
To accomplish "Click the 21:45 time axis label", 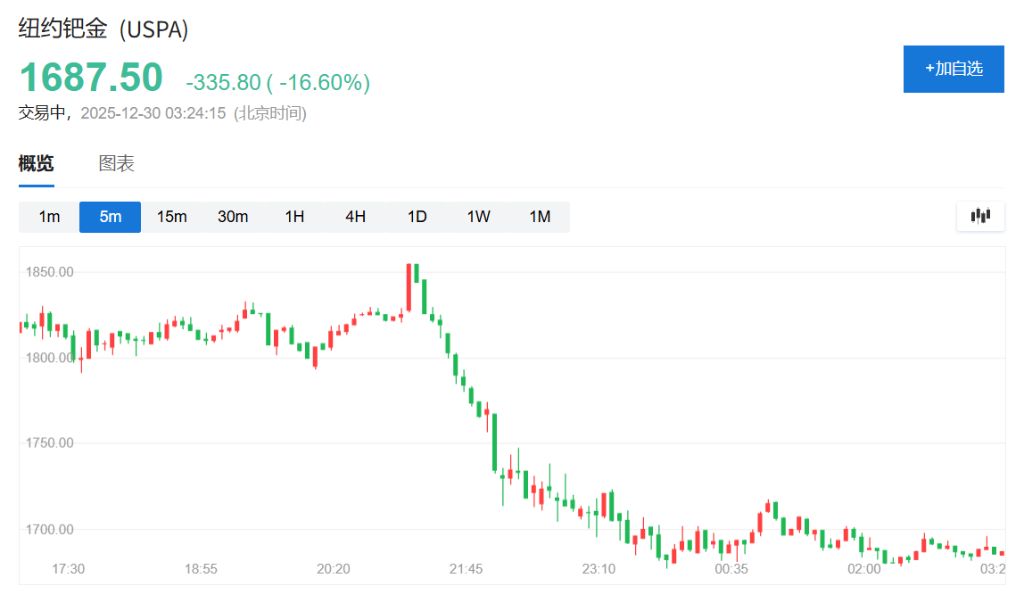I will point(466,568).
